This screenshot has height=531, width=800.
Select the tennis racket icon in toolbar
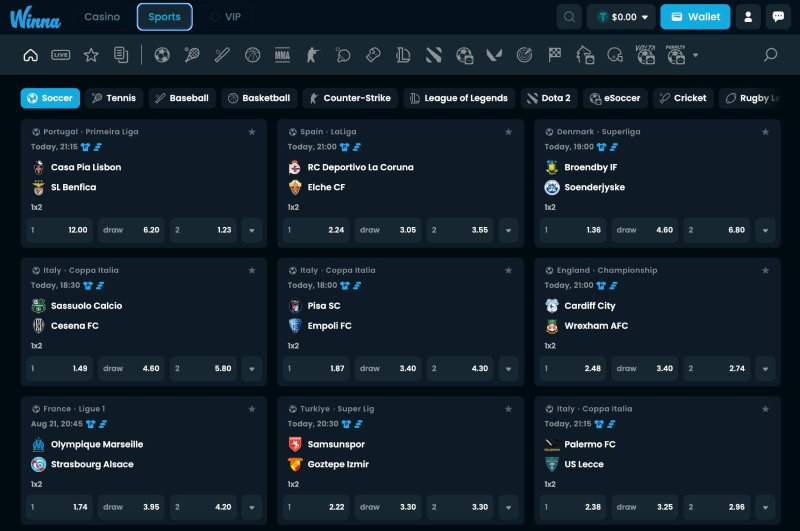pyautogui.click(x=192, y=55)
